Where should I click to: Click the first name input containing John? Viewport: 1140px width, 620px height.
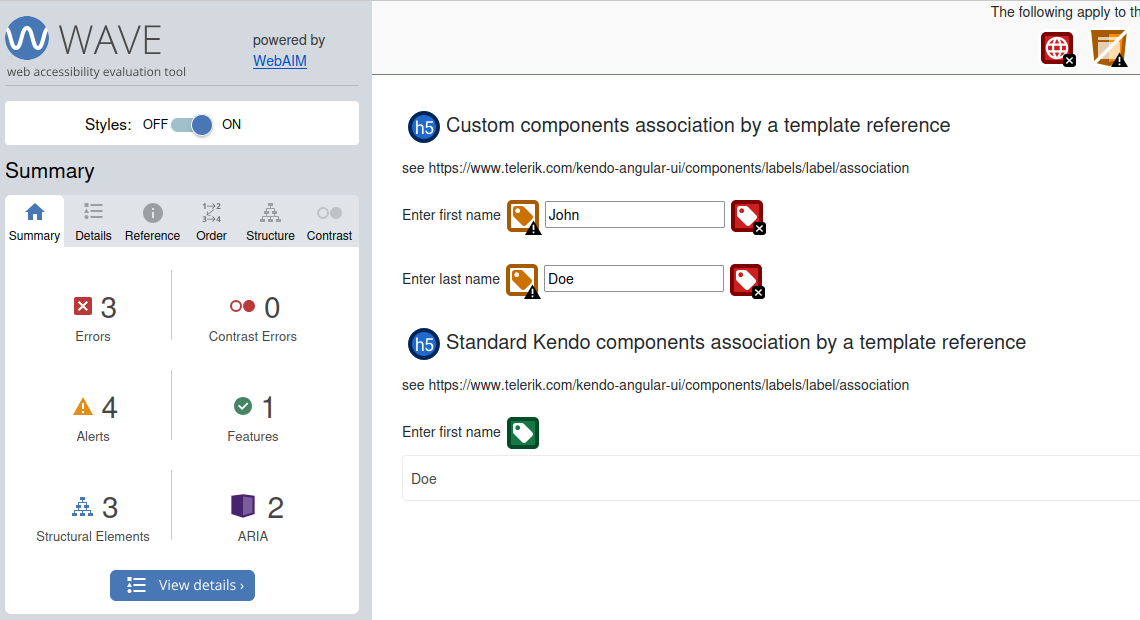[x=634, y=215]
